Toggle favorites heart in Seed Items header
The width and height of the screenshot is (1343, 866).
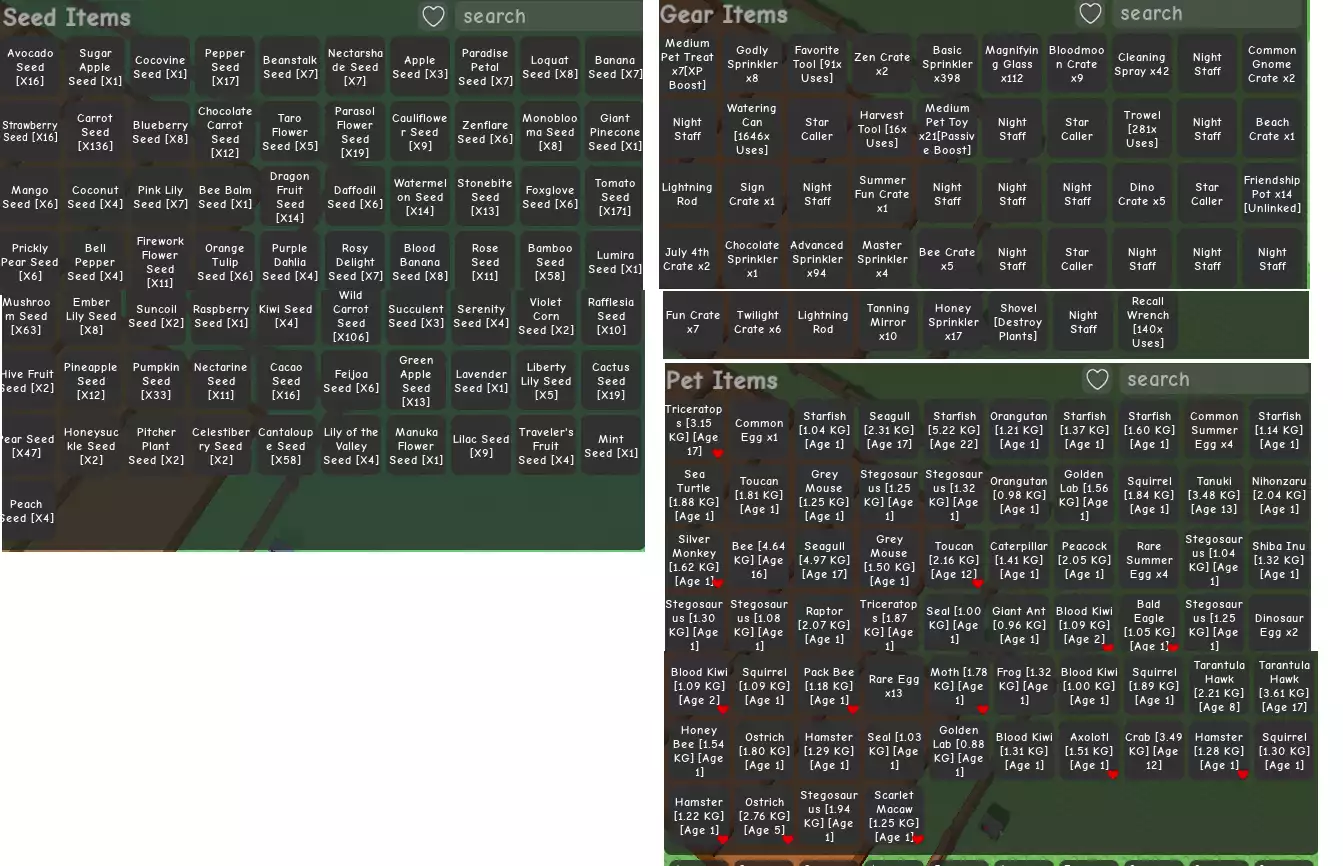pos(432,16)
